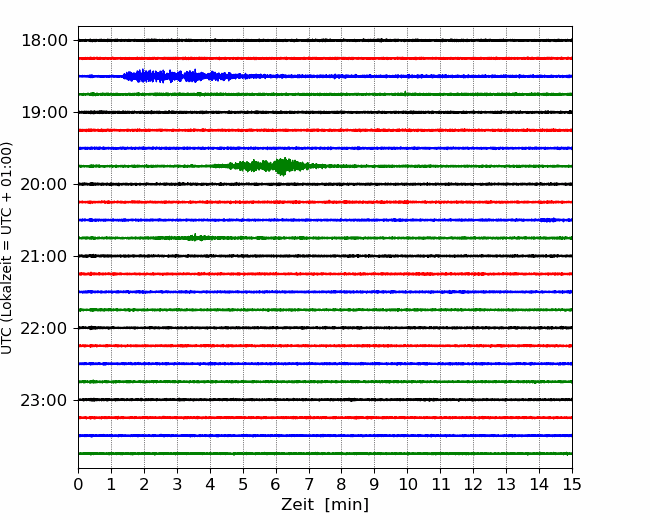Screen dimensions: 650x520
Task: Click the 'UTC (Lokalzeit = UTC + 01:00)' axis title
Action: [x=7, y=248]
